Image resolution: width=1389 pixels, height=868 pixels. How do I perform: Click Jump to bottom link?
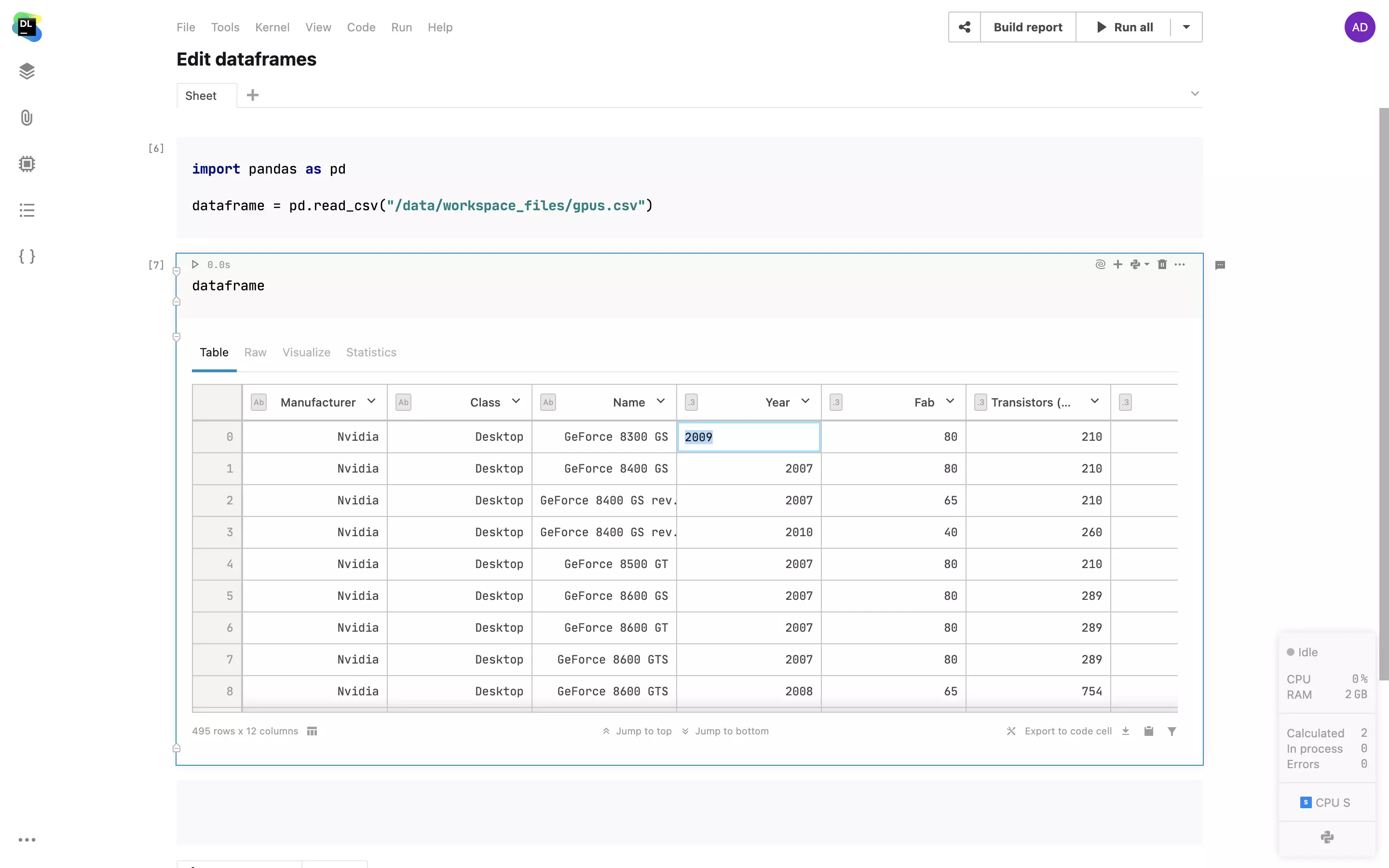click(x=731, y=731)
